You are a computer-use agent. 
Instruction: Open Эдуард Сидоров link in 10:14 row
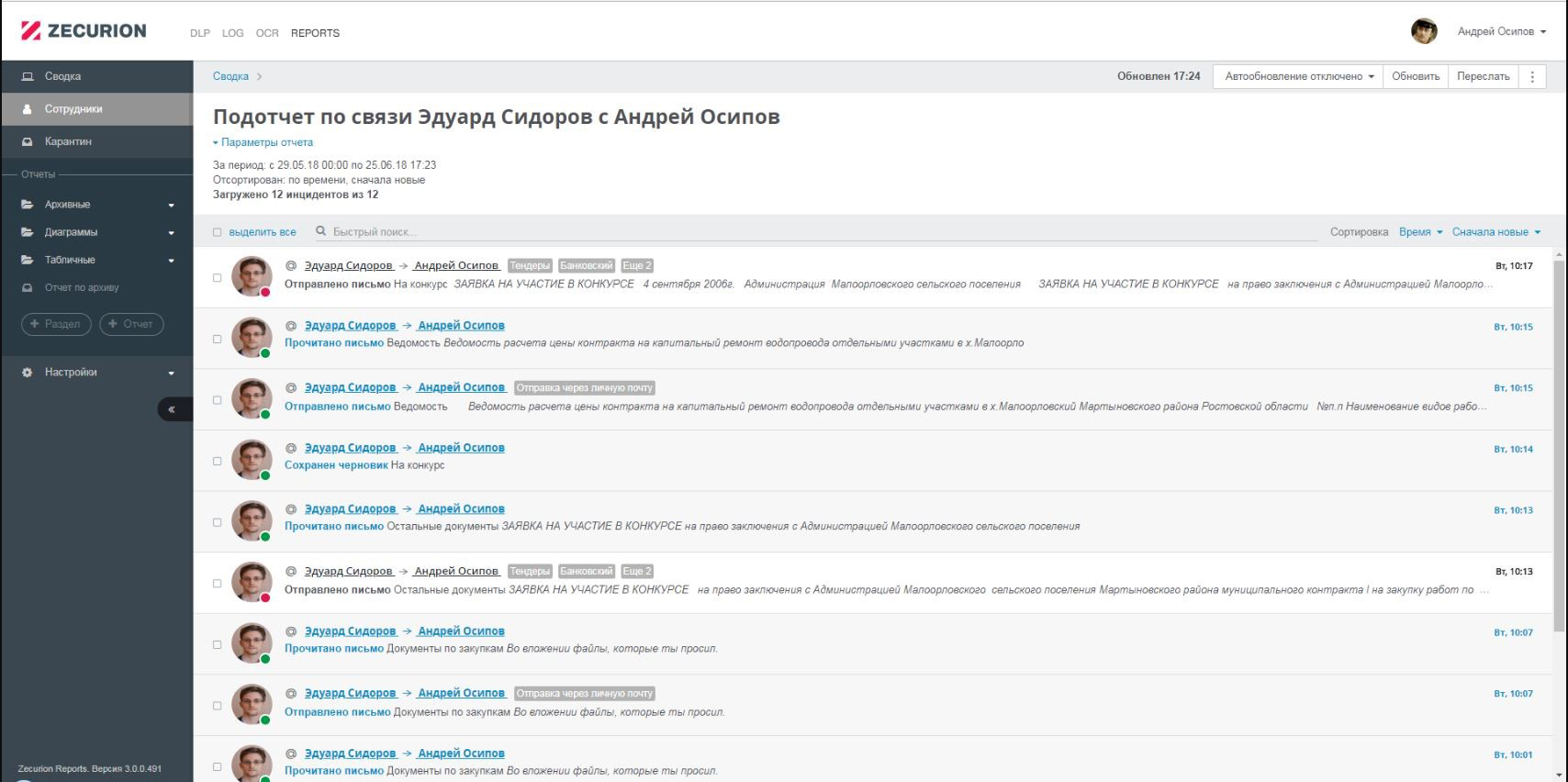pos(350,448)
